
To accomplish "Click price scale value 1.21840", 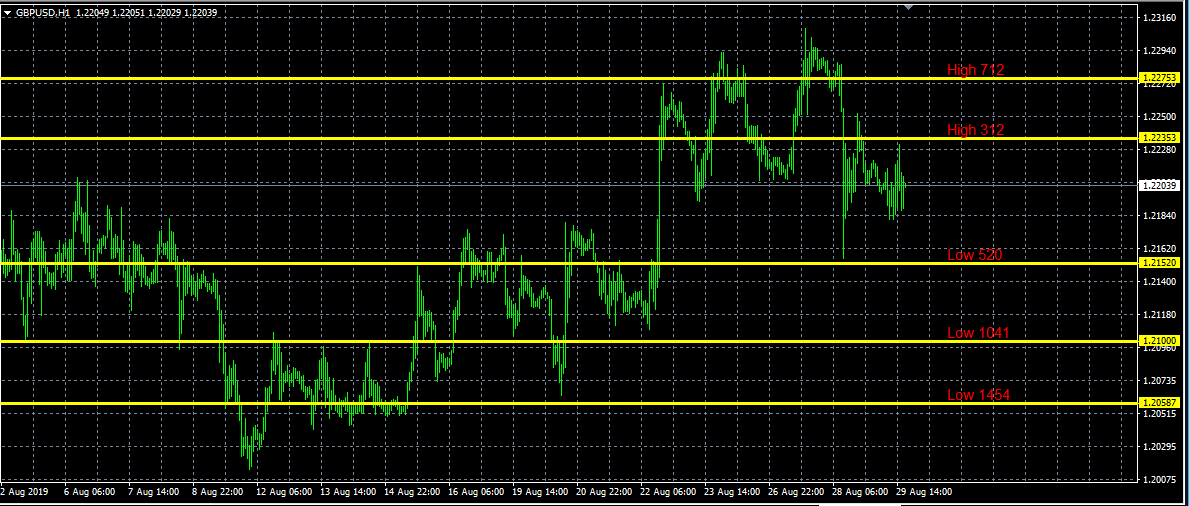I will [x=1159, y=216].
